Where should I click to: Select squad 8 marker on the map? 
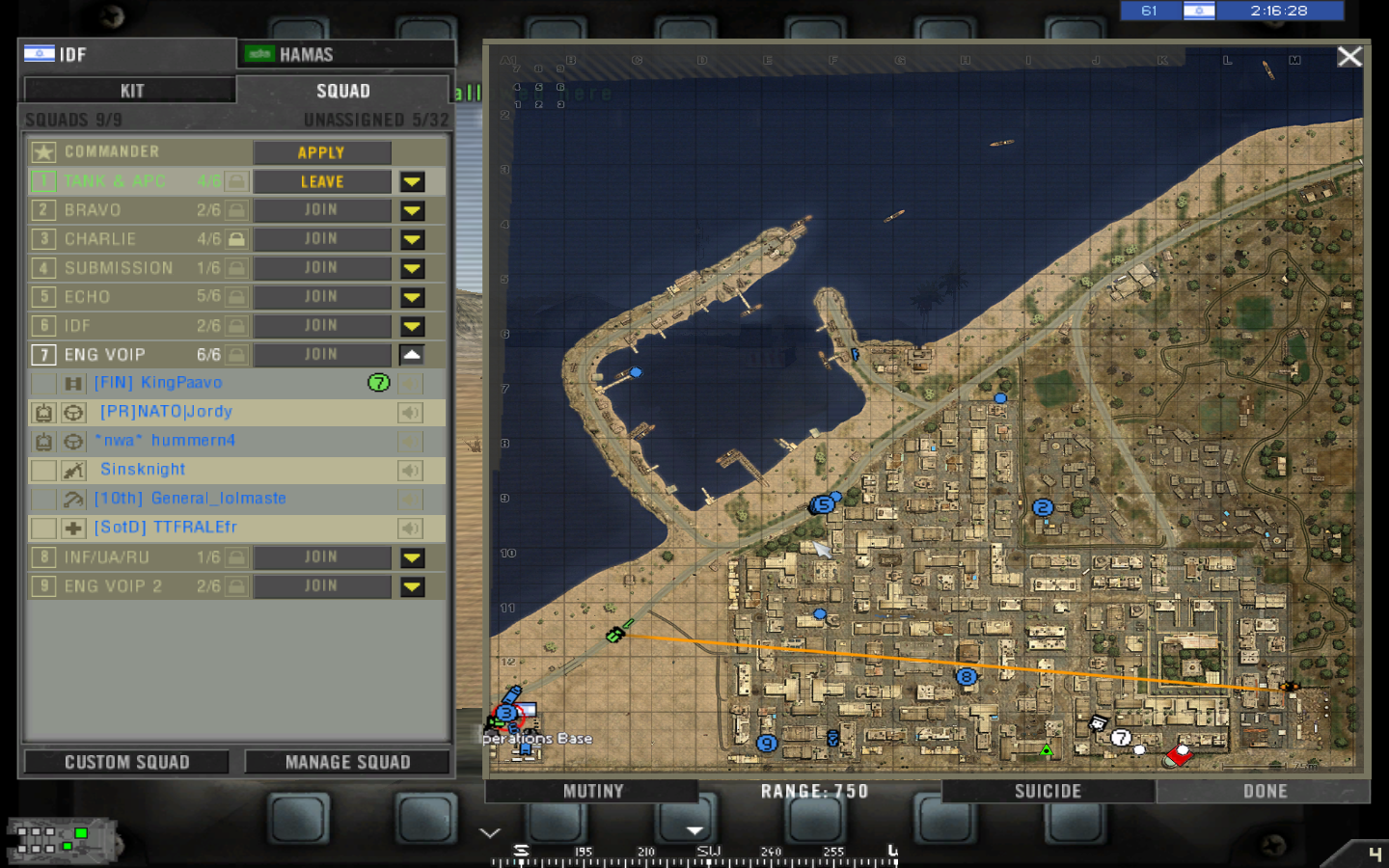pos(967,676)
